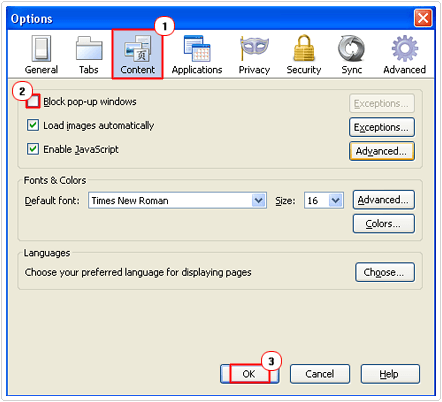Enable Block pop-up windows checkbox
This screenshot has width=442, height=402.
click(33, 101)
